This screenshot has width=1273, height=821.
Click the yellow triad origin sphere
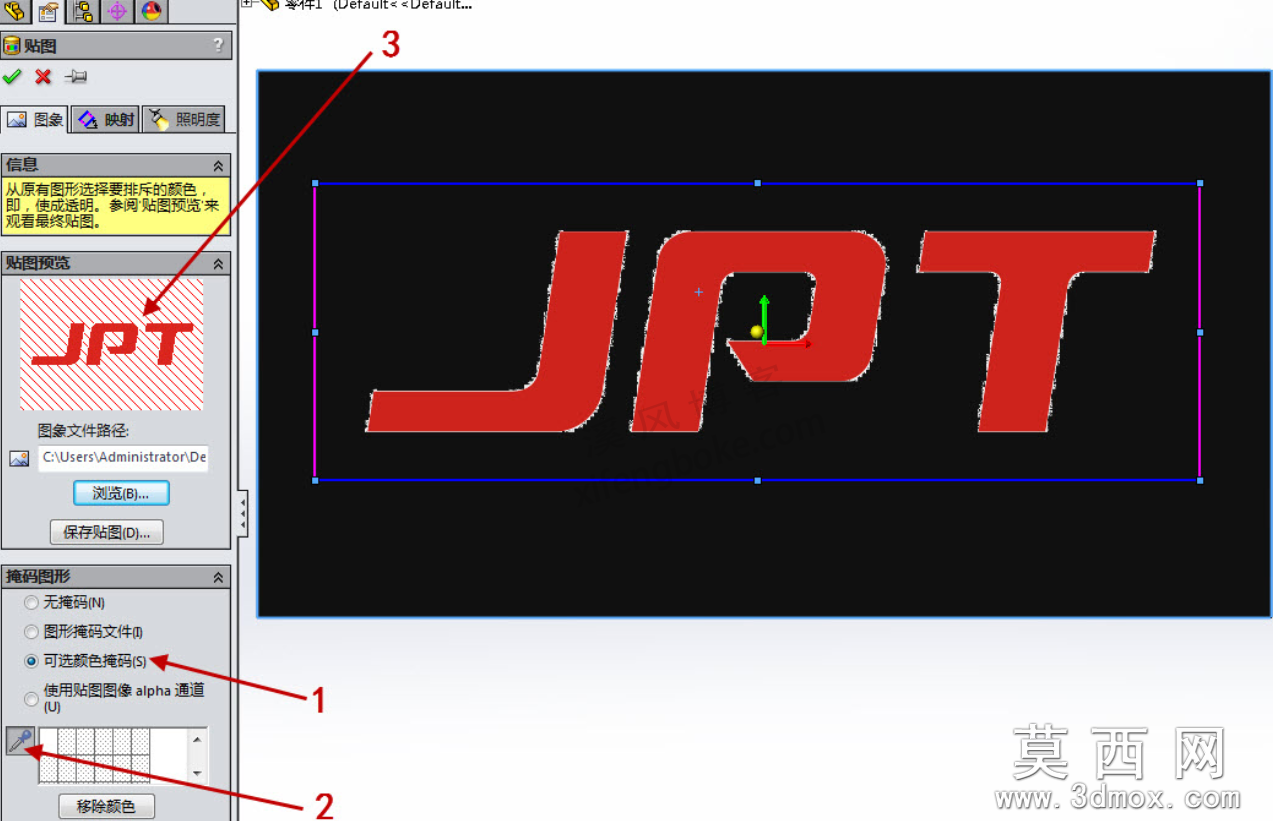756,332
